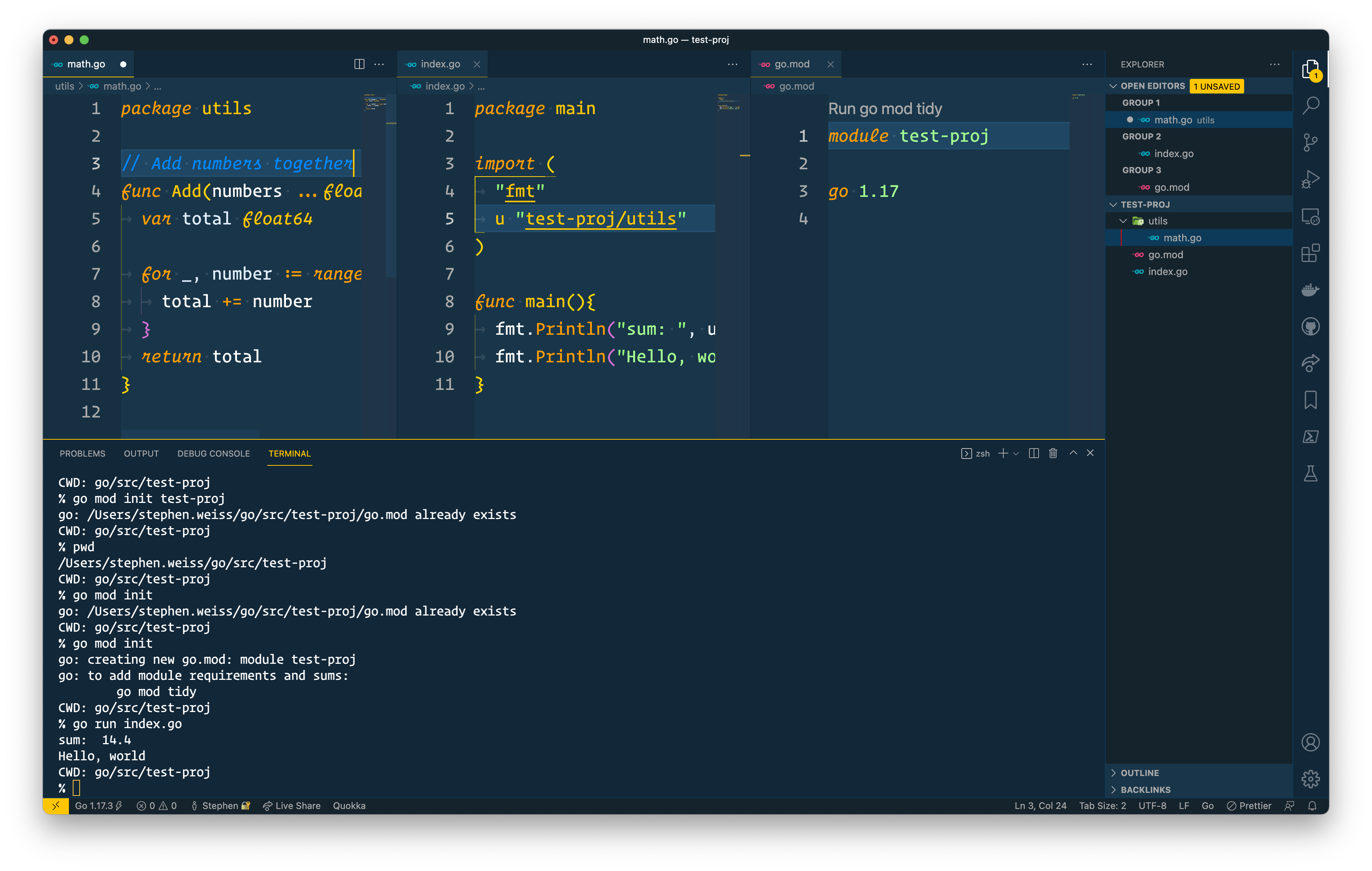Open errors and warnings count in status bar
The image size is (1372, 871).
(157, 806)
